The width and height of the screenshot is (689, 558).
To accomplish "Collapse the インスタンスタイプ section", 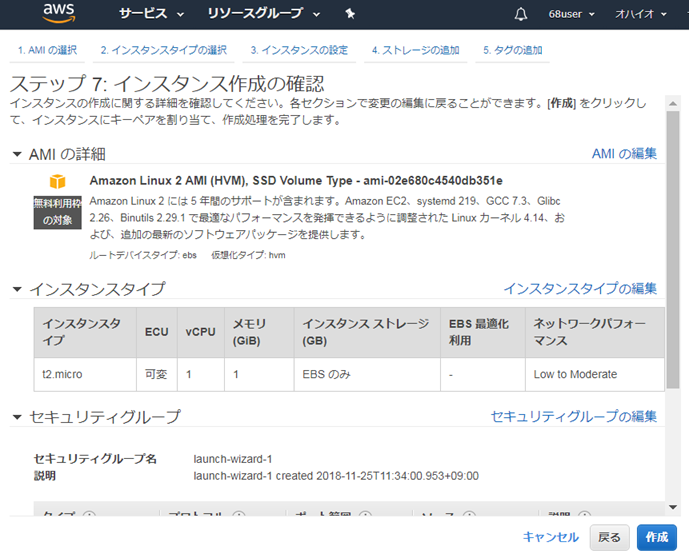I will (17, 289).
